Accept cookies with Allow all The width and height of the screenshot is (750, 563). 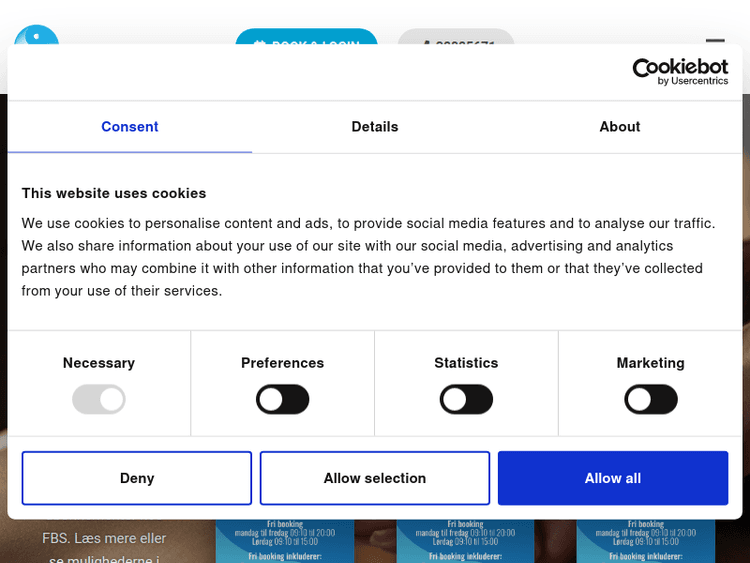click(613, 478)
